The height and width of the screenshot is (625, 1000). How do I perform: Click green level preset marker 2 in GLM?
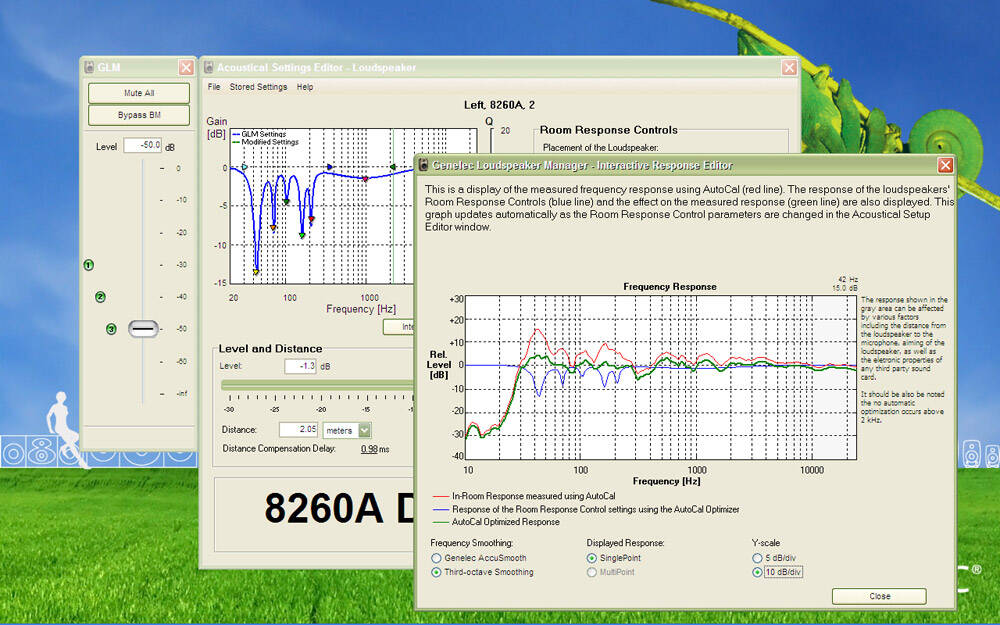tap(100, 297)
